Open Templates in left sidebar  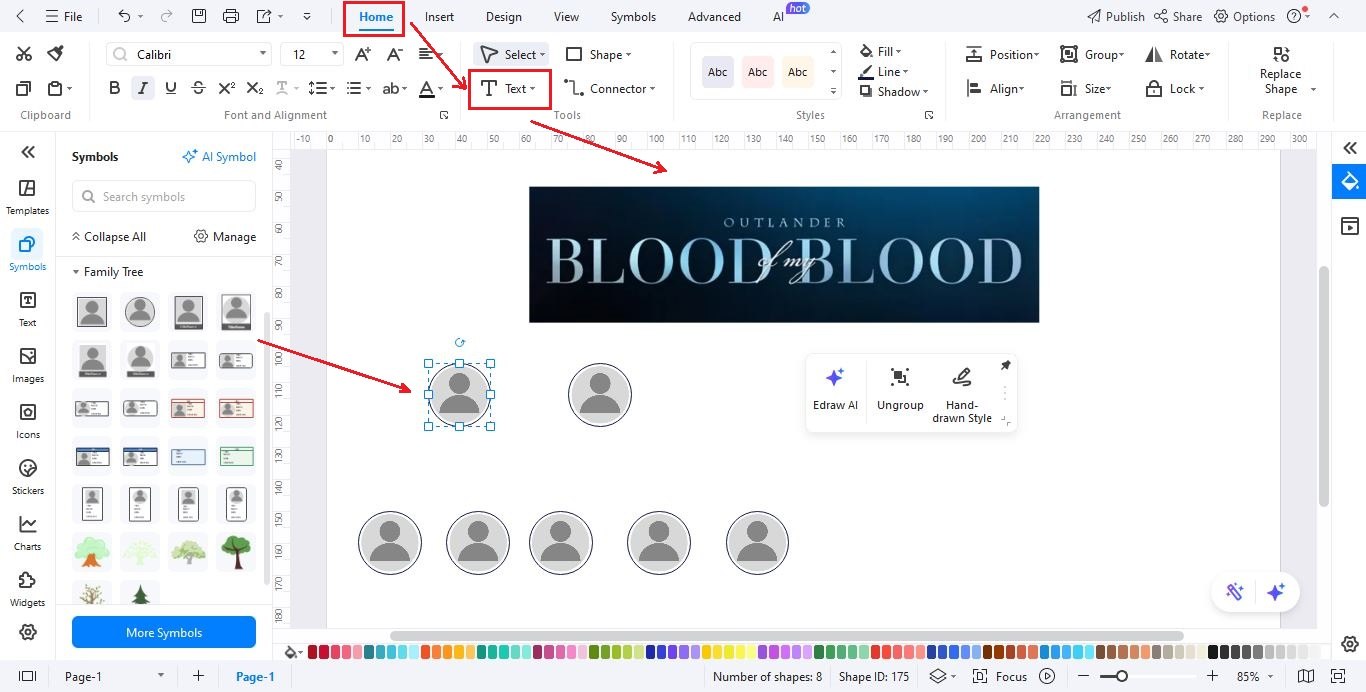(28, 197)
